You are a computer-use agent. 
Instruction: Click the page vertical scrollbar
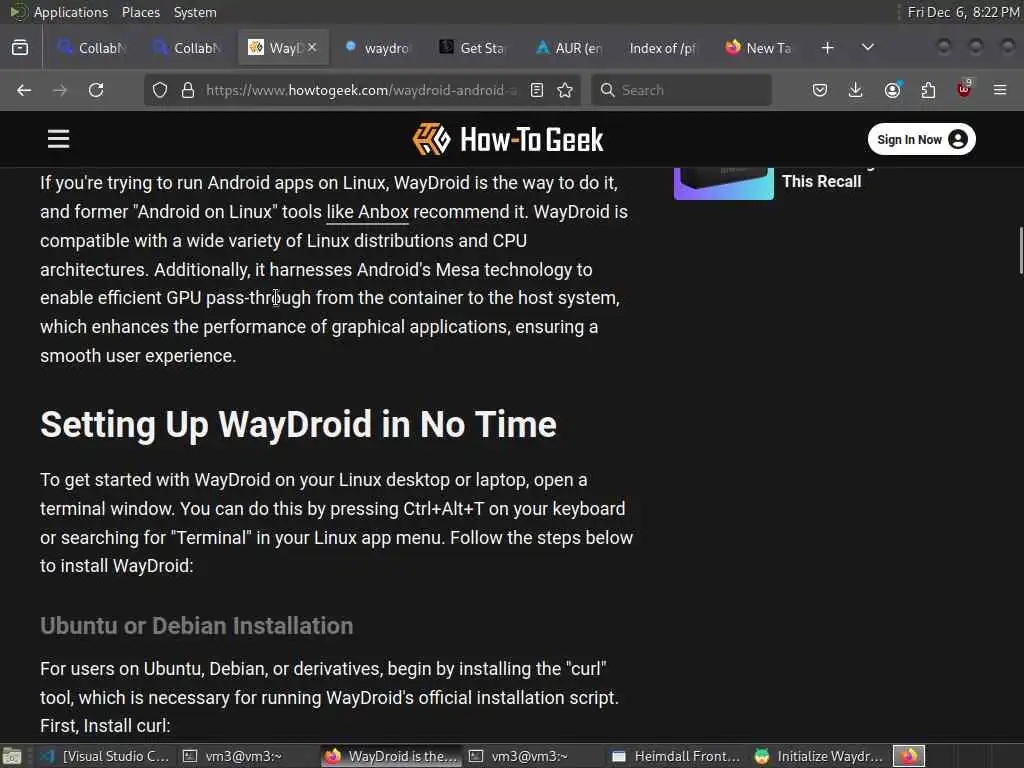(1020, 251)
